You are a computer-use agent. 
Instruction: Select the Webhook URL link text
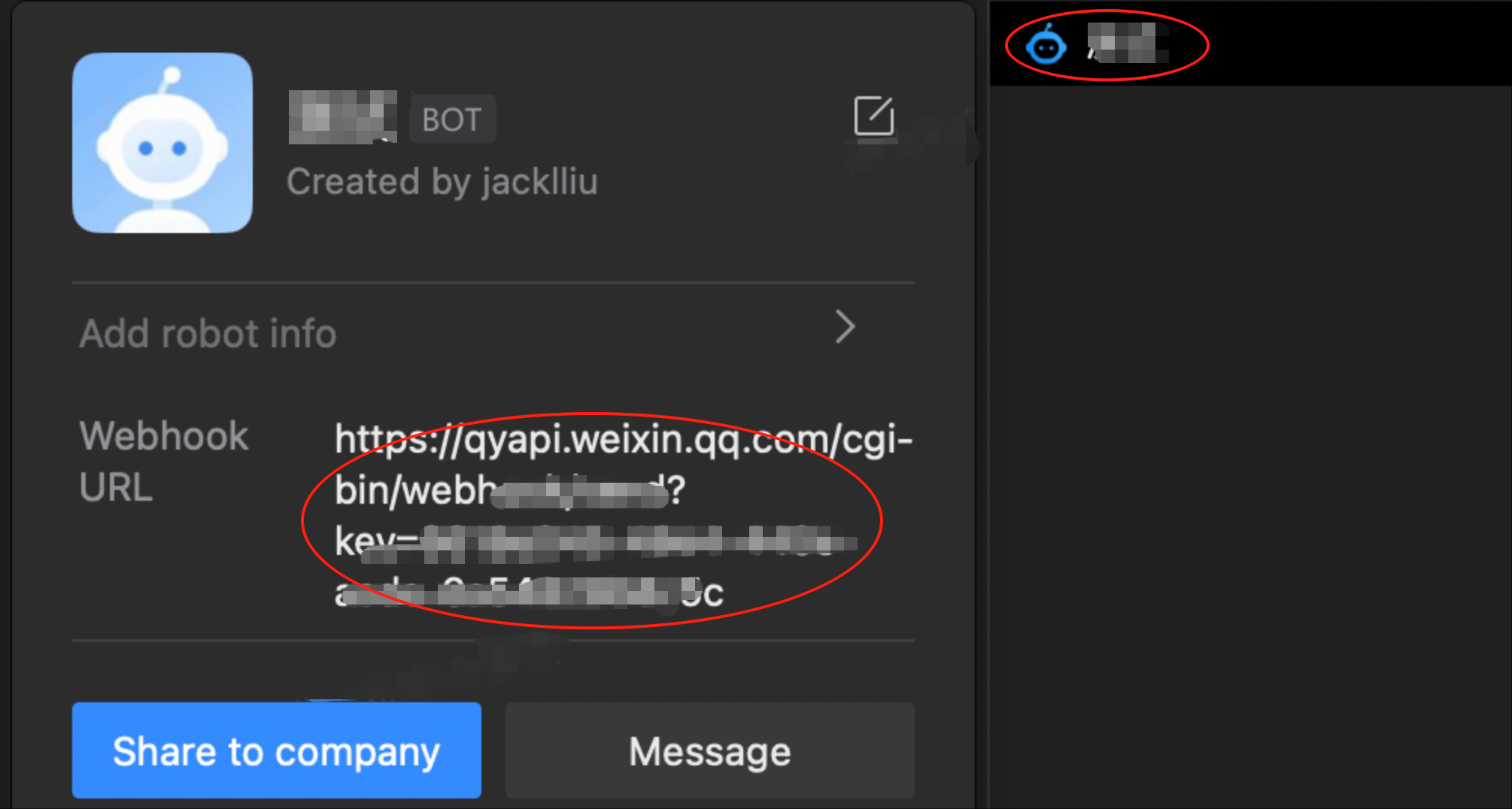coord(623,516)
